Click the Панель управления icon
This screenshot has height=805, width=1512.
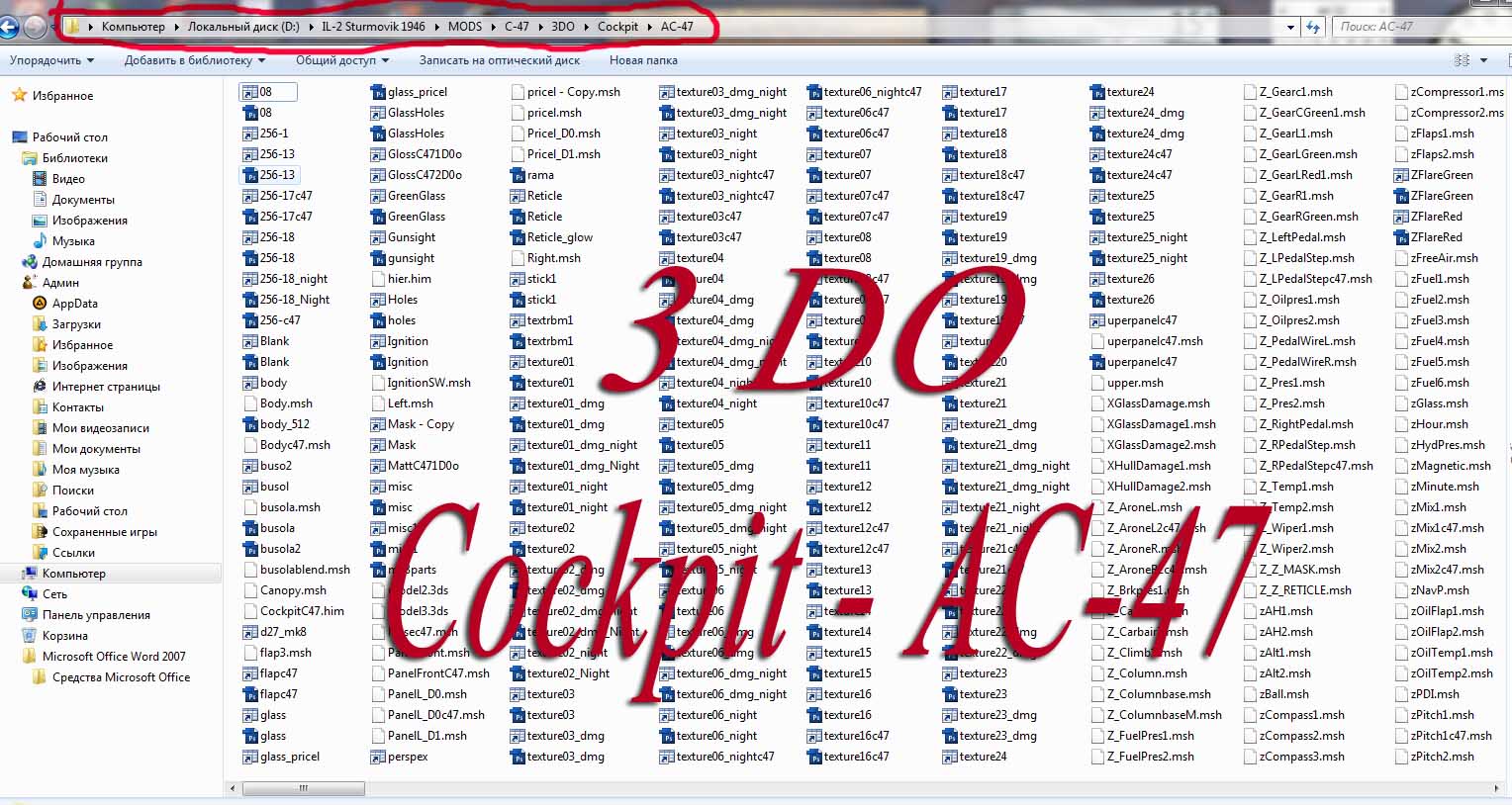coord(30,615)
